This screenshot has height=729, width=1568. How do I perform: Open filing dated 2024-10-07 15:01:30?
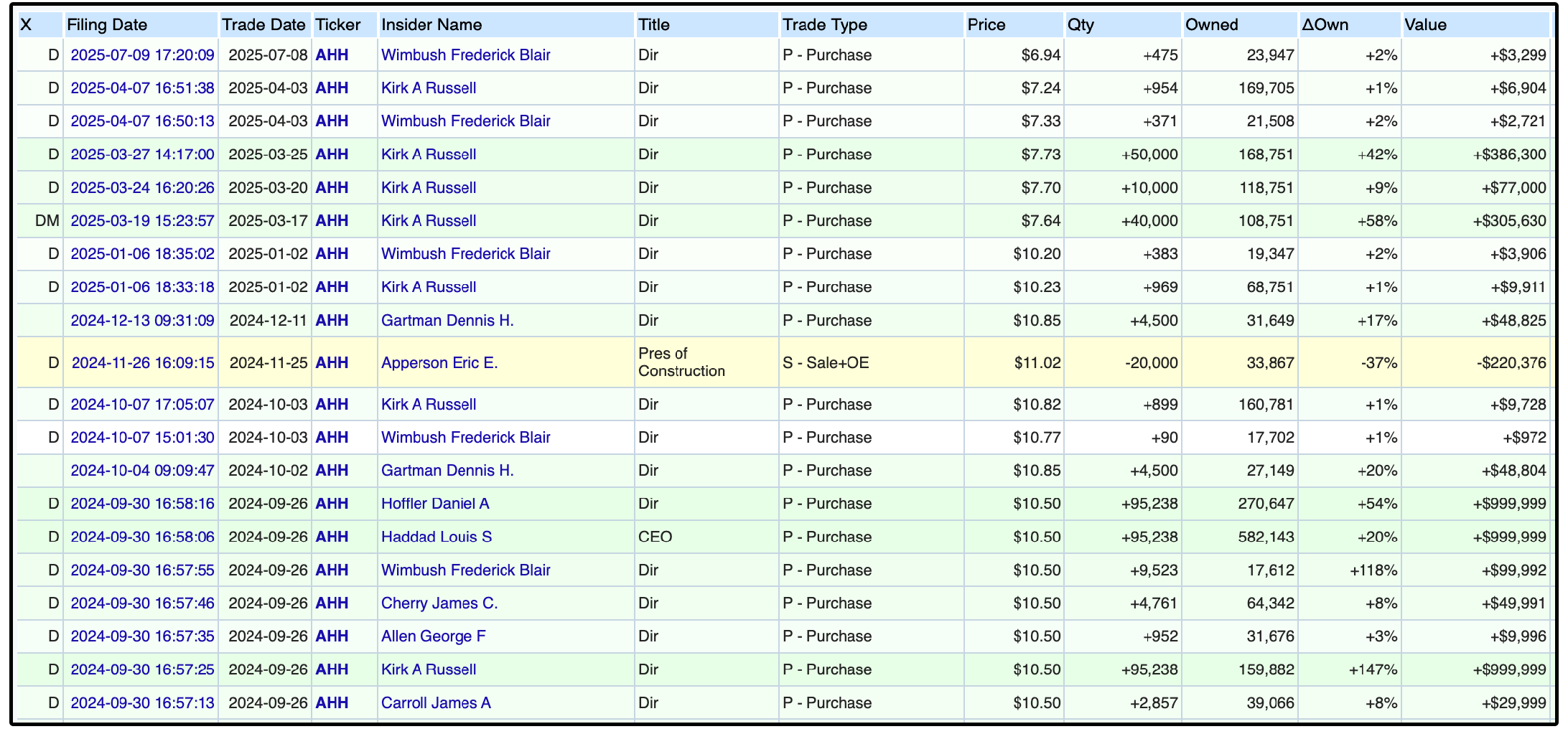(142, 438)
